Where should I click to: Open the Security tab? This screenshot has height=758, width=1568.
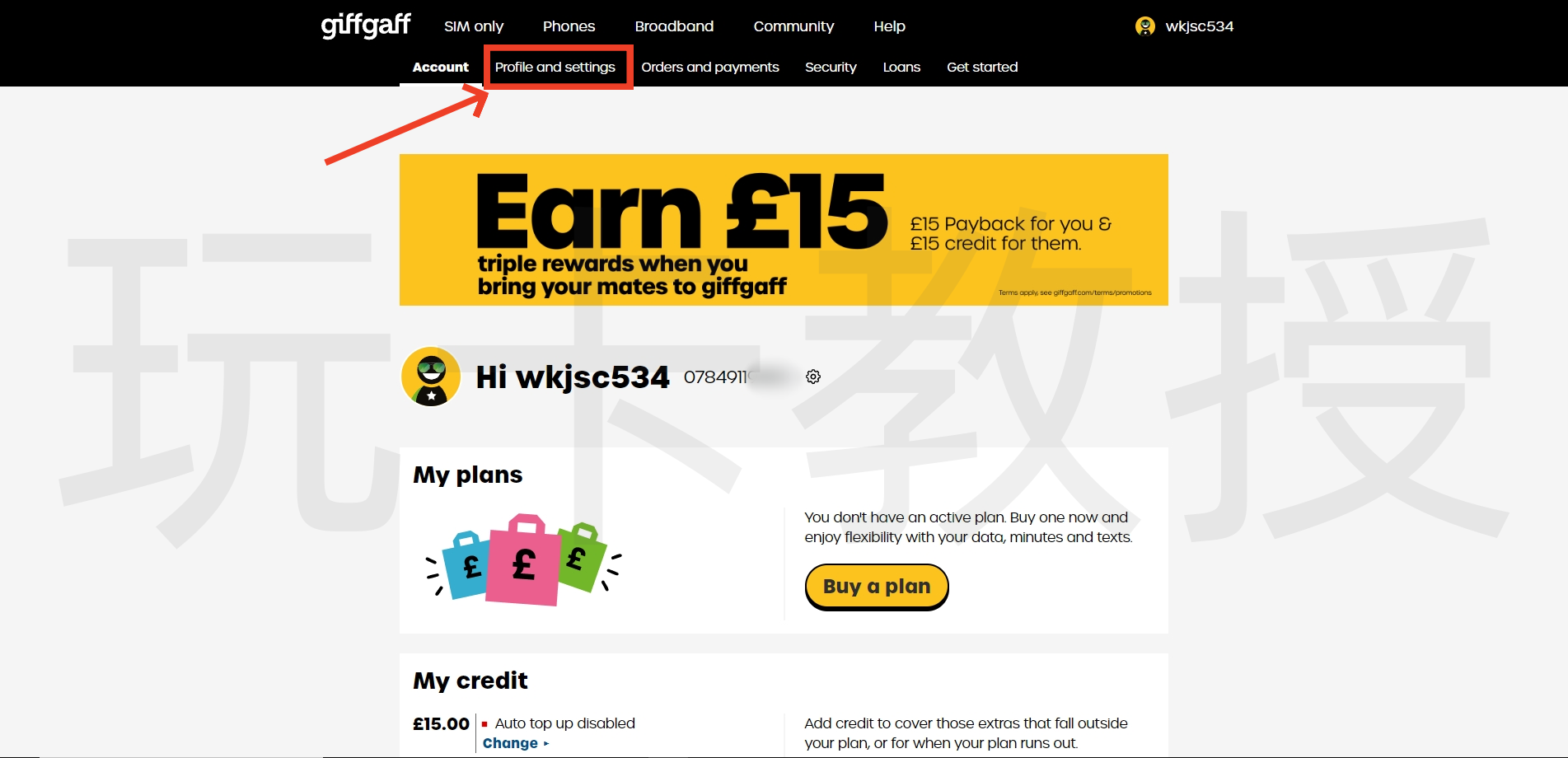tap(831, 68)
